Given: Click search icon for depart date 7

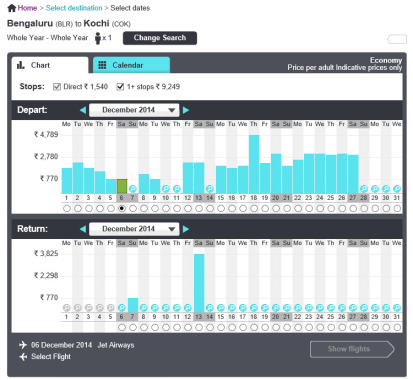Looking at the screenshot, I should click(x=133, y=189).
